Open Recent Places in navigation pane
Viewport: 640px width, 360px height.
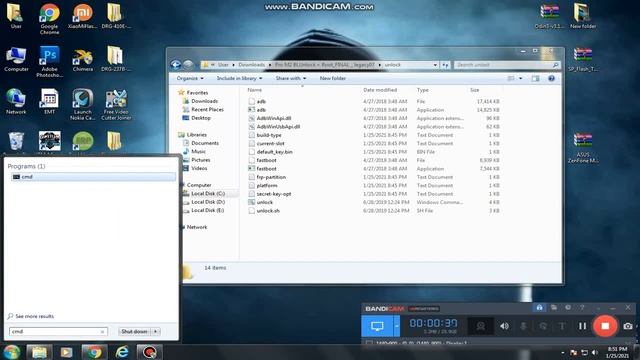click(x=207, y=109)
